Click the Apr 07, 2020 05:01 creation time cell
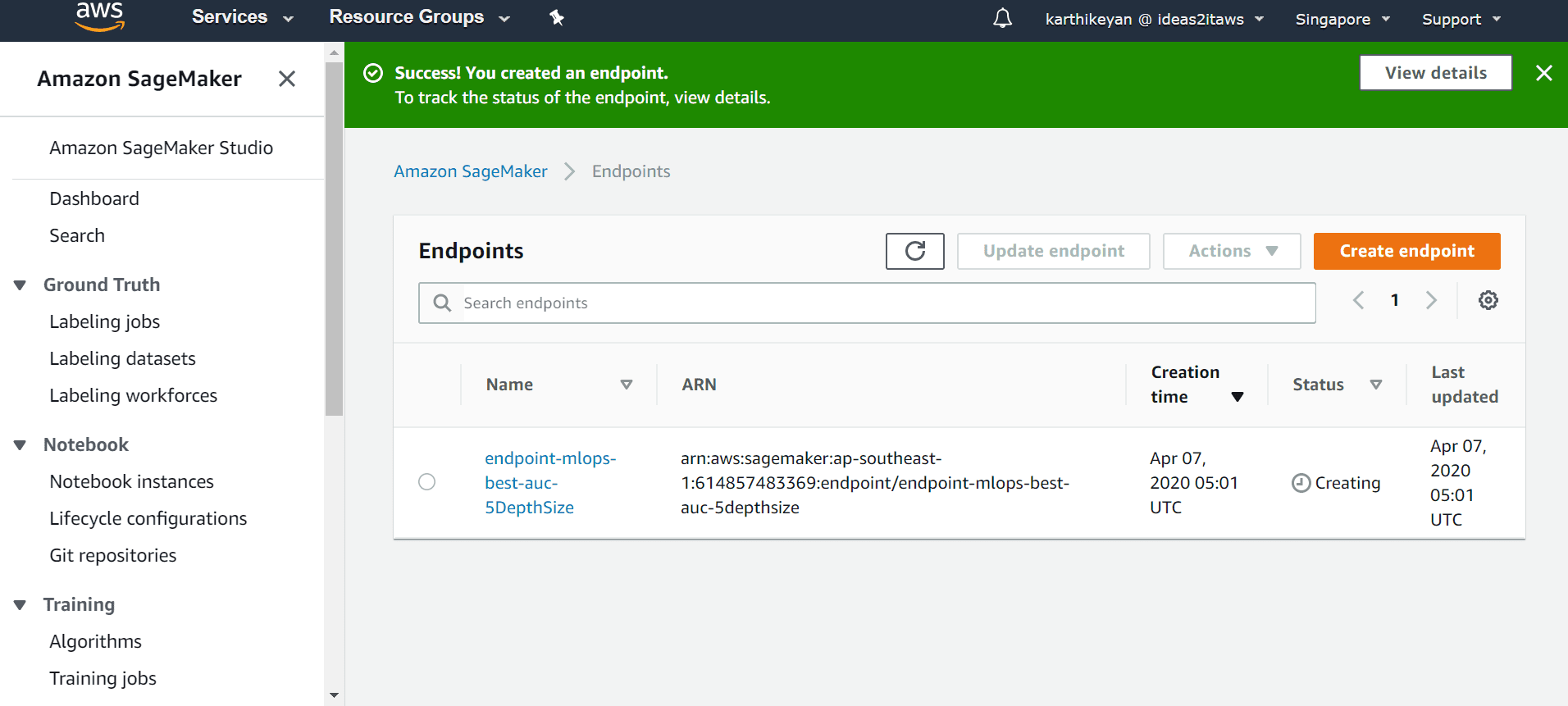 coord(1194,483)
